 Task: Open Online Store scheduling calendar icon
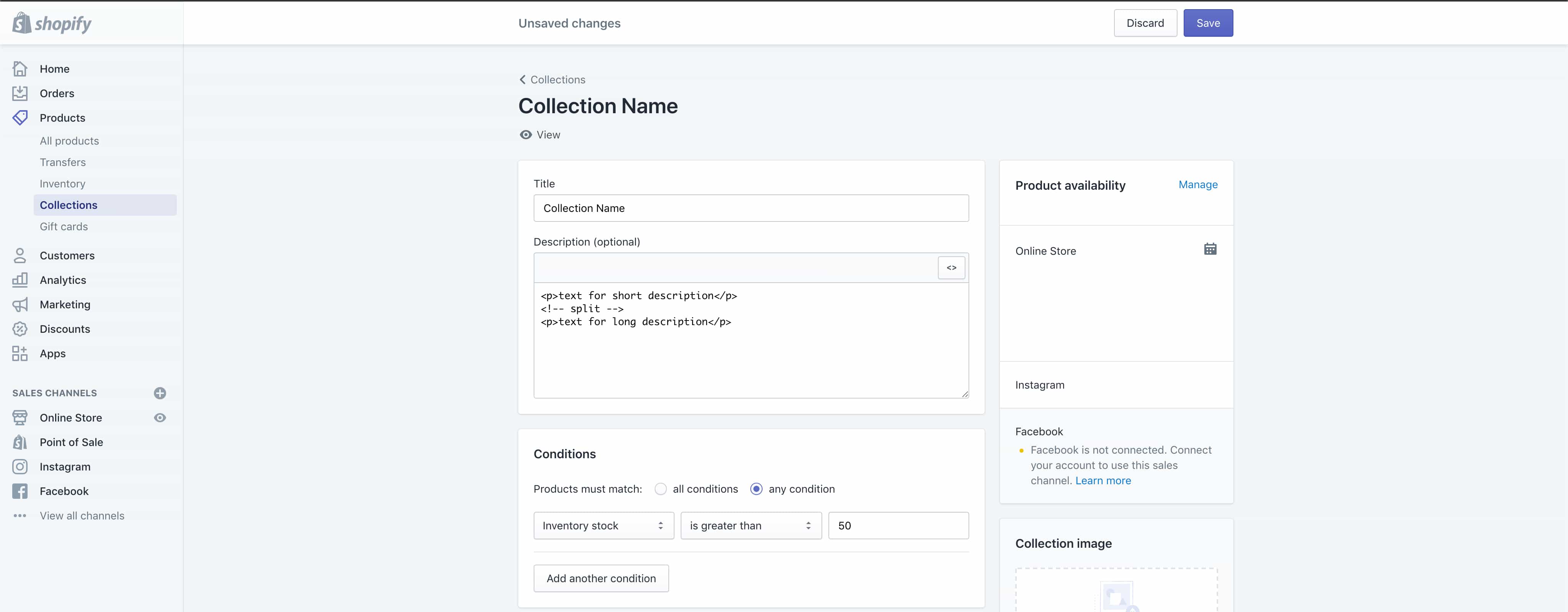(x=1210, y=249)
